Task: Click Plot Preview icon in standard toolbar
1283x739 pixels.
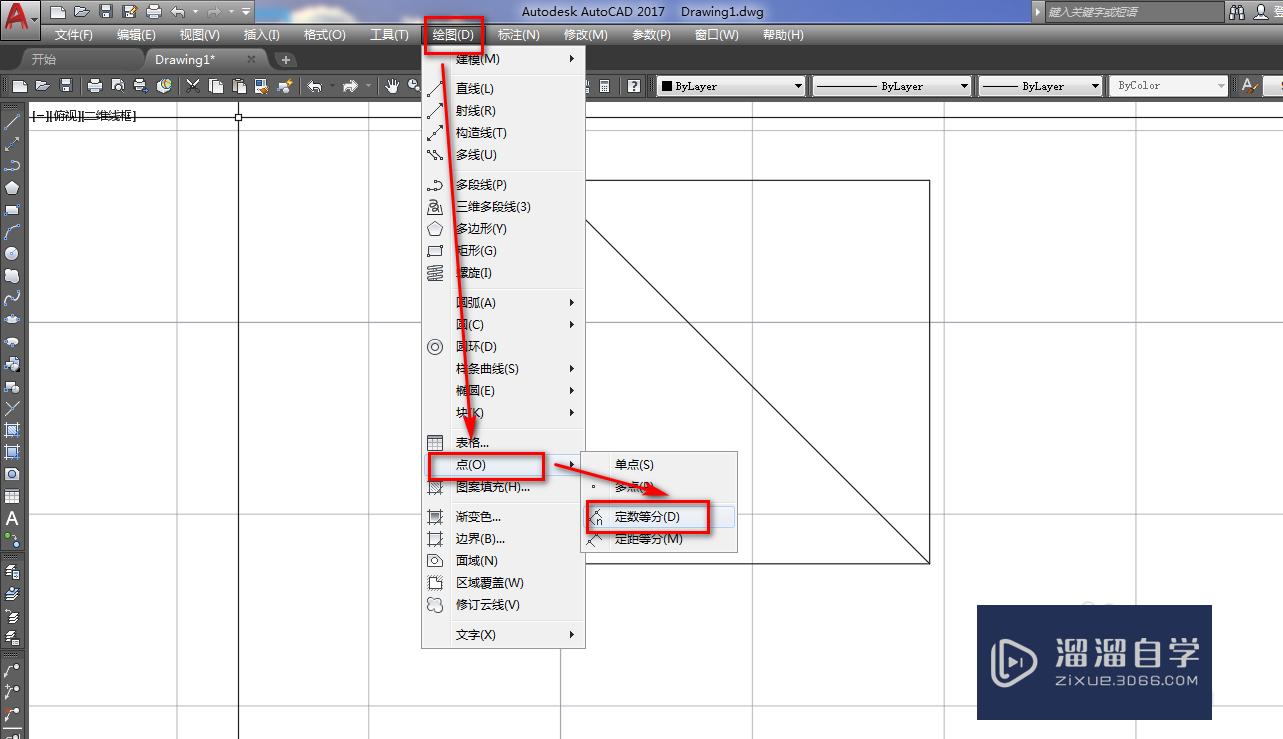Action: point(118,86)
